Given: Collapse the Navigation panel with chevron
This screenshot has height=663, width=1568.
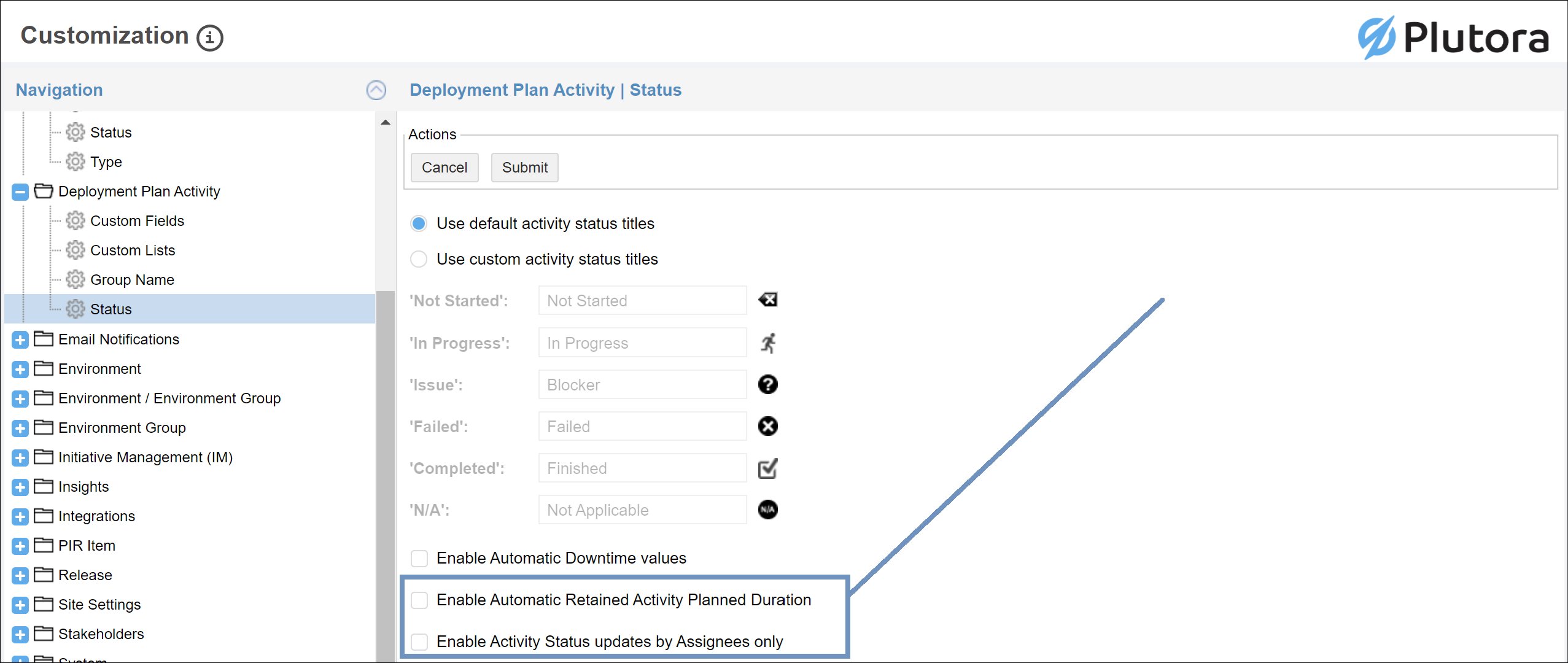Looking at the screenshot, I should coord(376,90).
